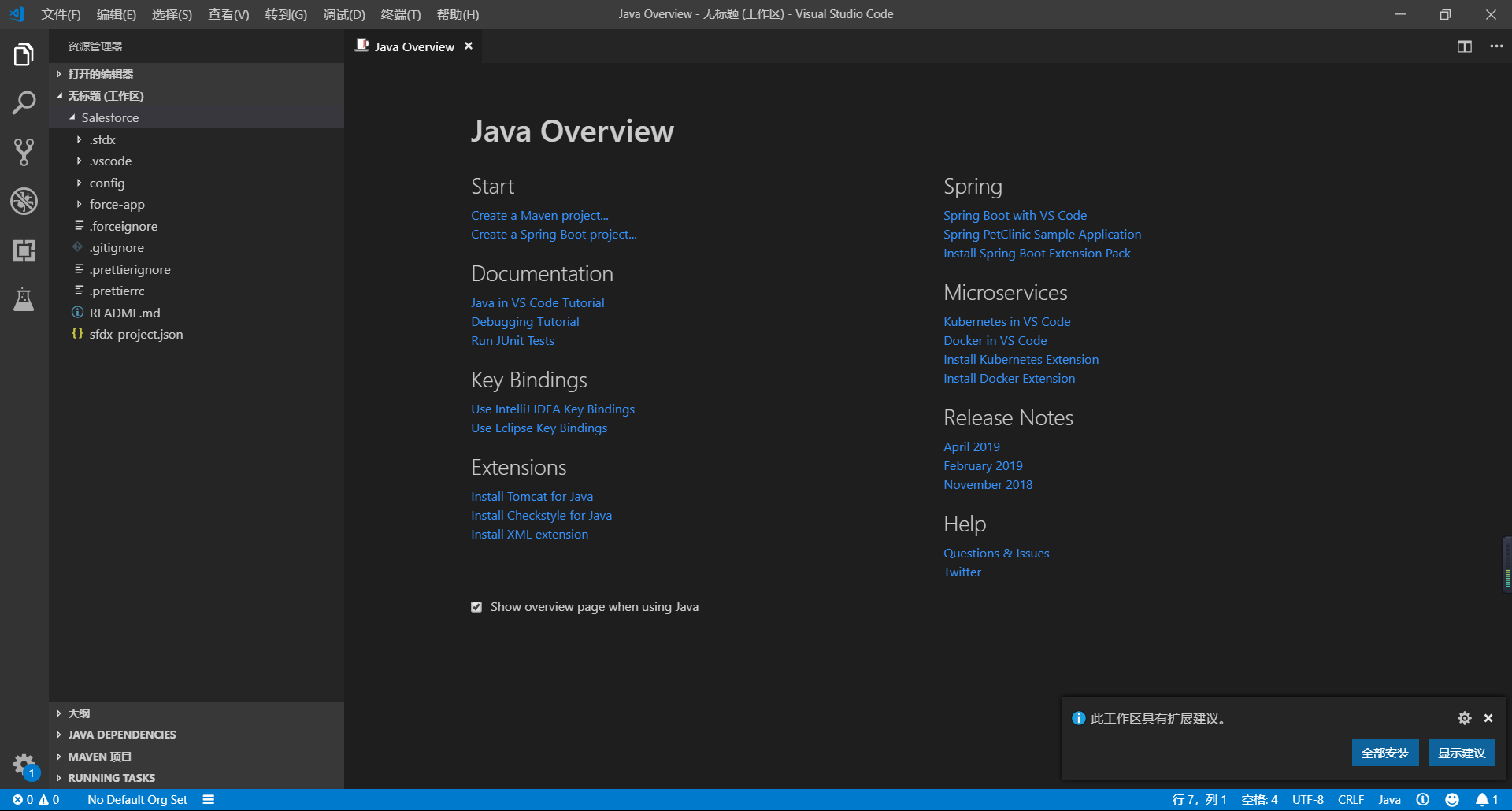Expand the .vscode folder
The height and width of the screenshot is (811, 1512).
[196, 161]
